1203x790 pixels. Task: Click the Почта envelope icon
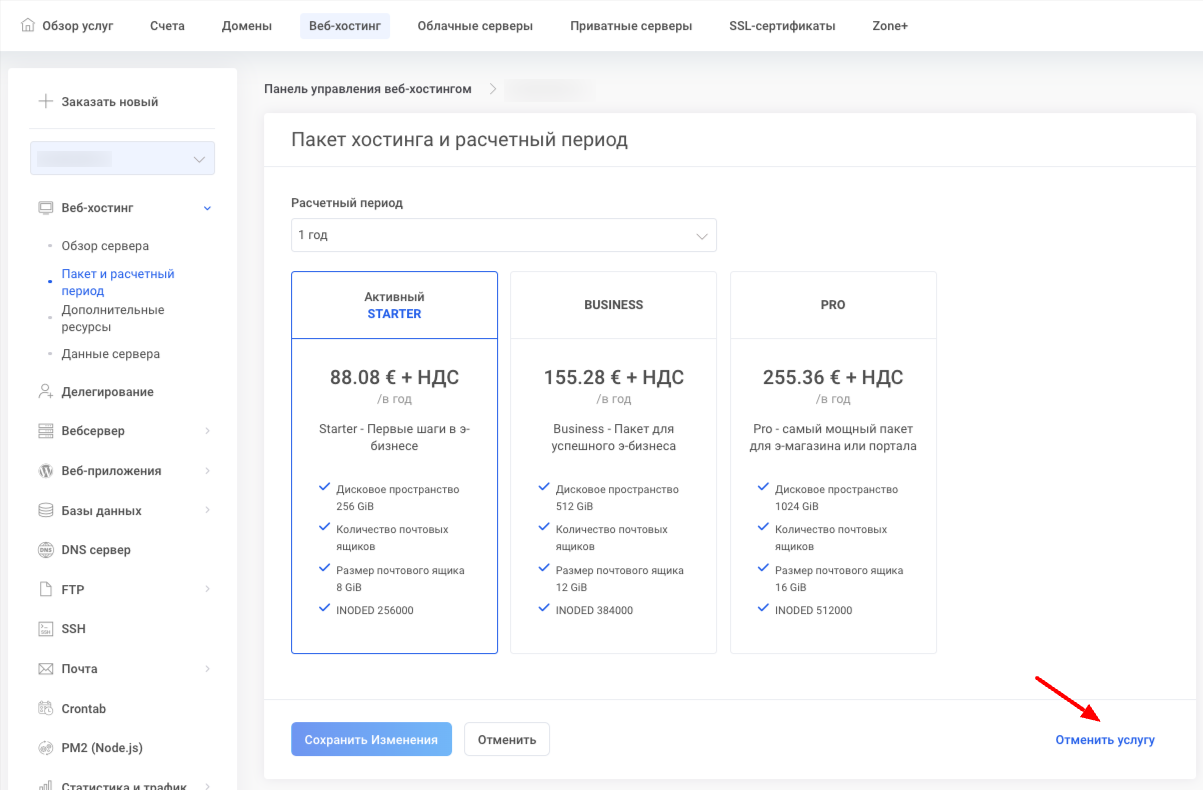pyautogui.click(x=45, y=669)
